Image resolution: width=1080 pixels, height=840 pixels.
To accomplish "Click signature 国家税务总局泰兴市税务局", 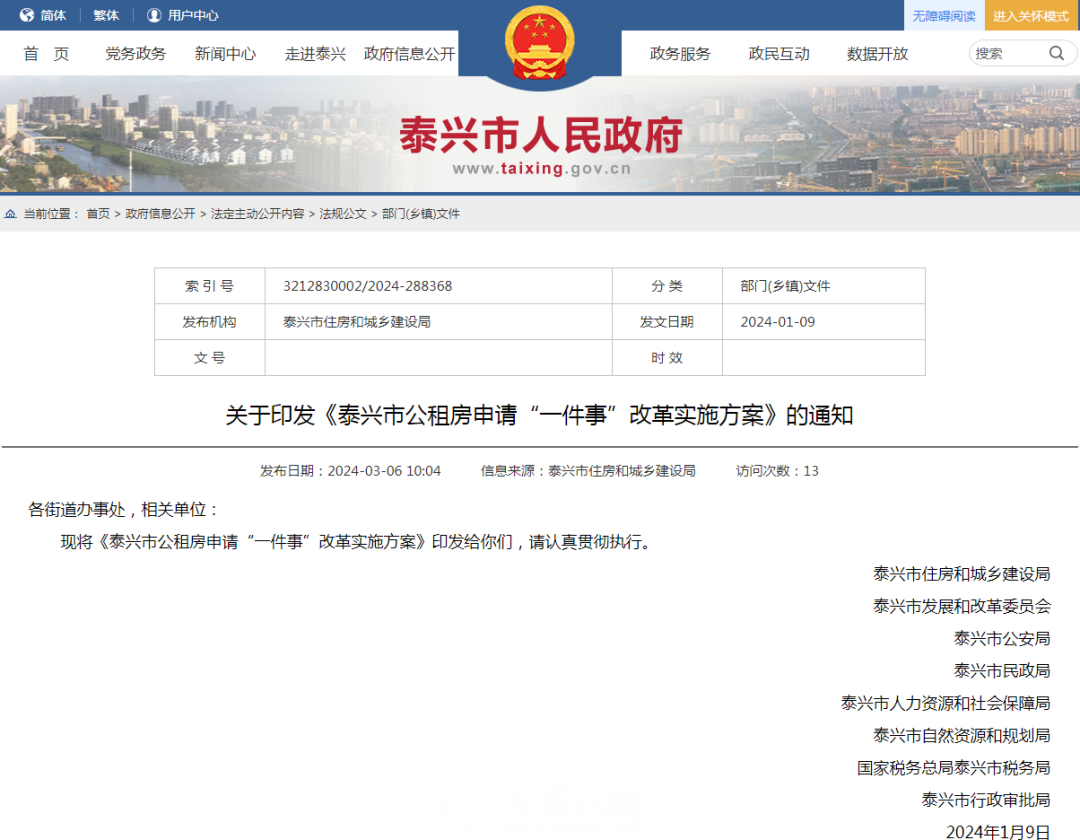I will click(954, 768).
